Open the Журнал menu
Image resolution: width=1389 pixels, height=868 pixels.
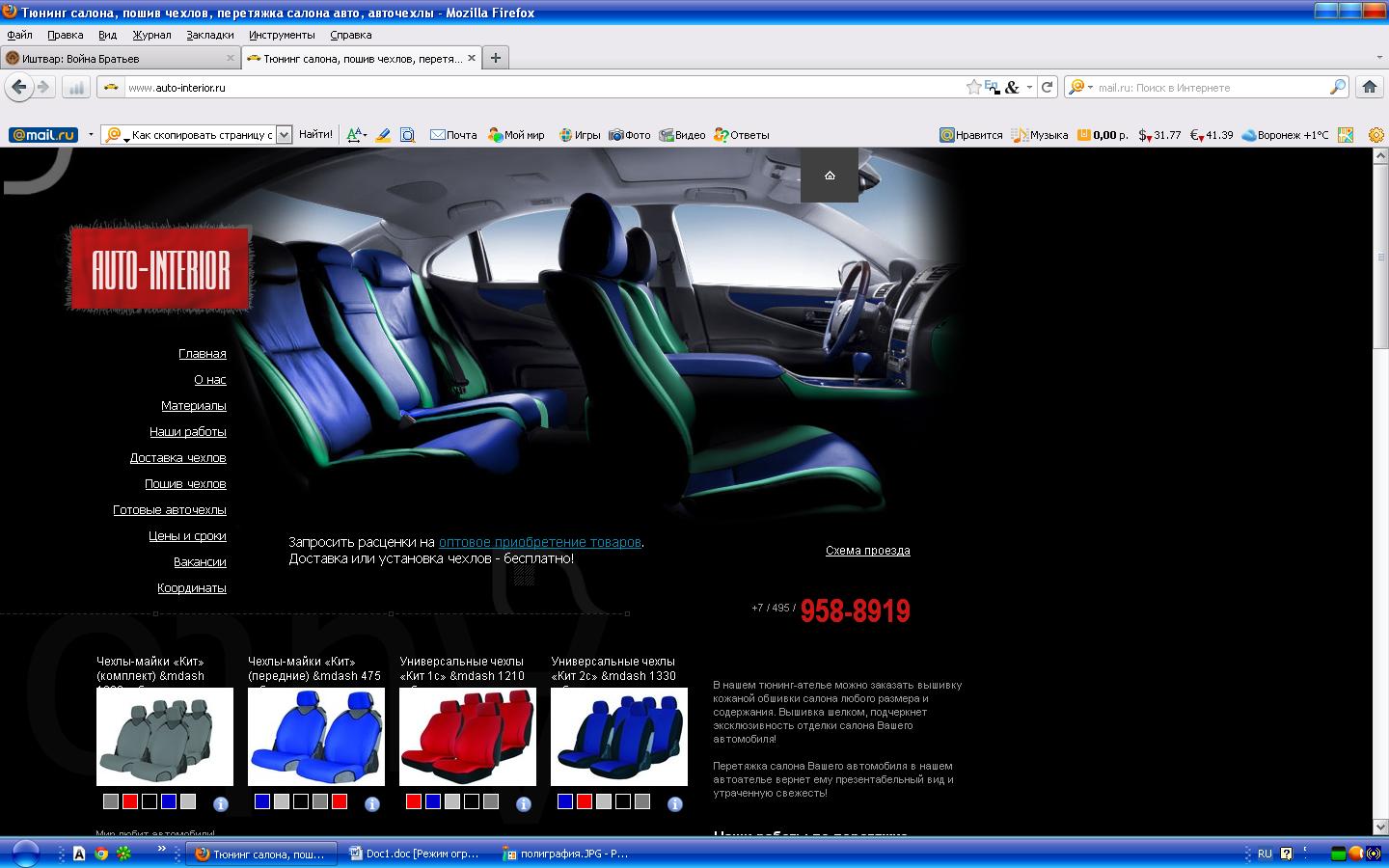click(151, 35)
